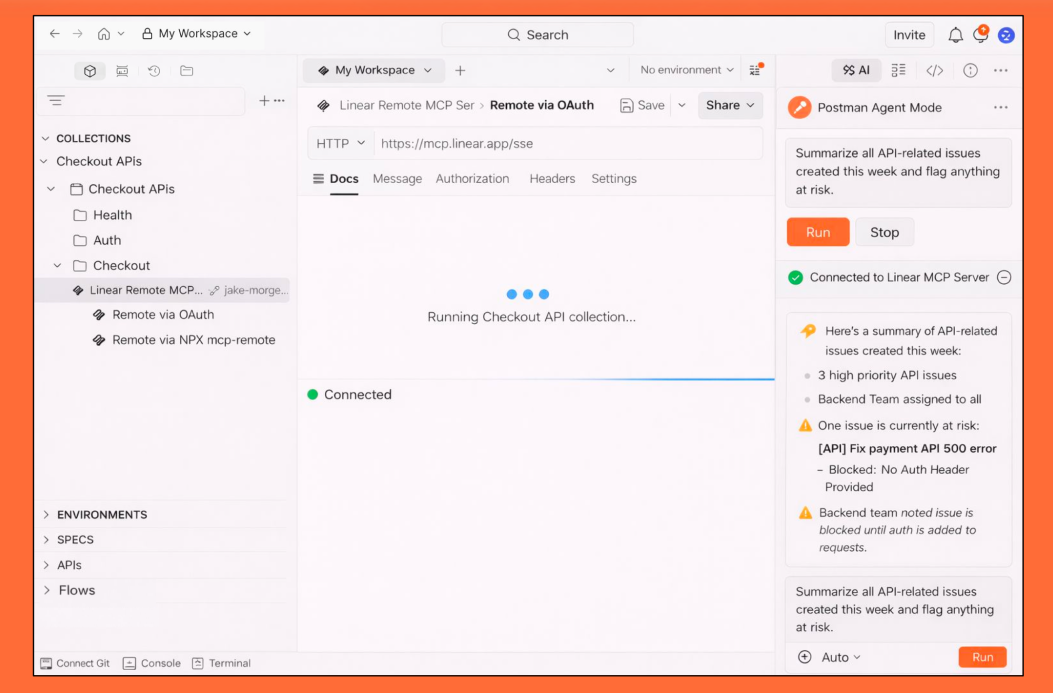Switch to the Authorization tab

[472, 179]
